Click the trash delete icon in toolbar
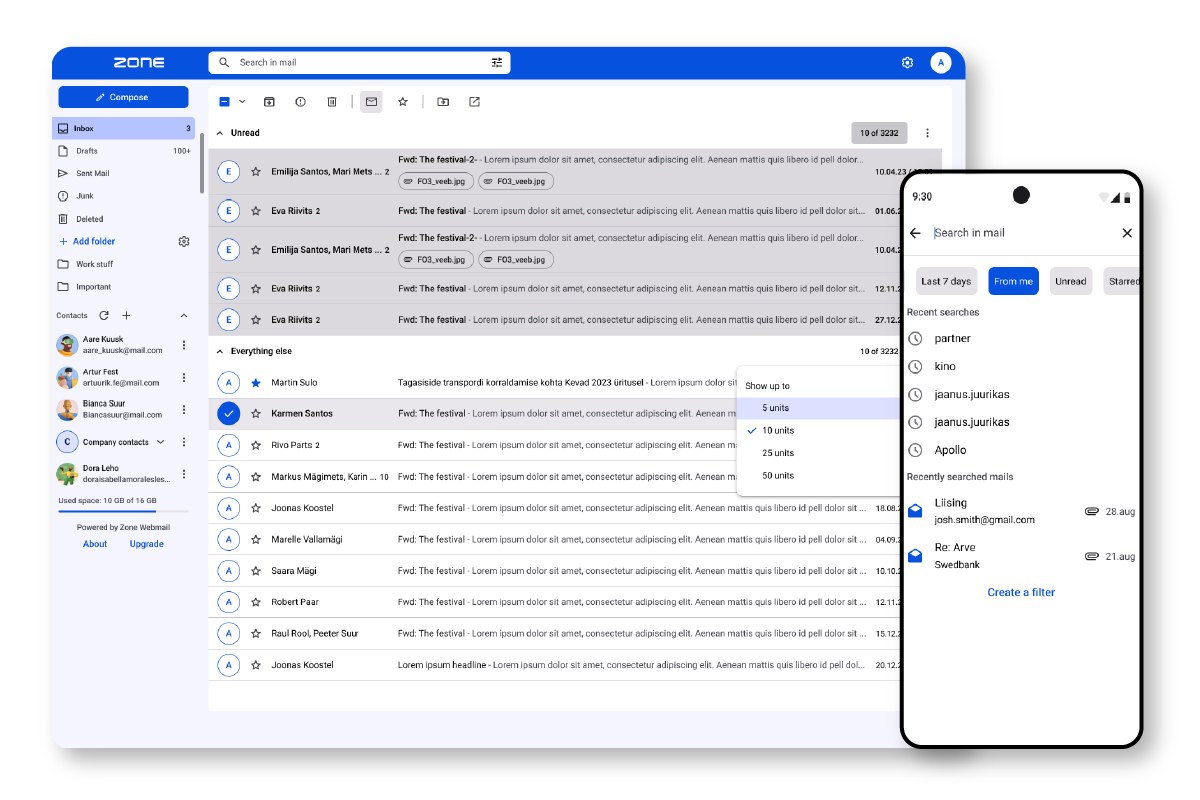Viewport: 1200px width, 800px height. click(332, 102)
